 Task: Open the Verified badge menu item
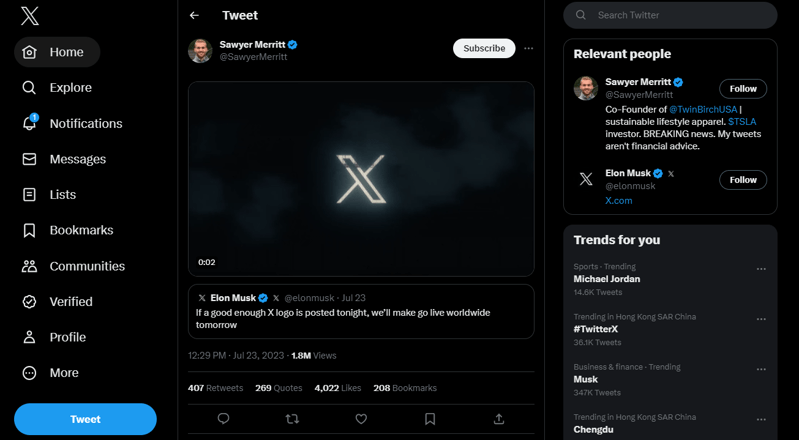pyautogui.click(x=57, y=302)
